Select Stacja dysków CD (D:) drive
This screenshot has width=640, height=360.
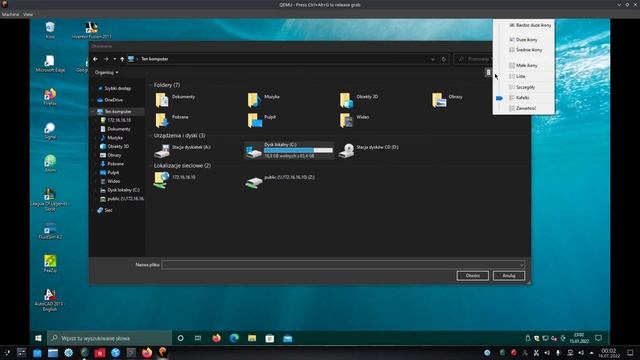click(369, 151)
